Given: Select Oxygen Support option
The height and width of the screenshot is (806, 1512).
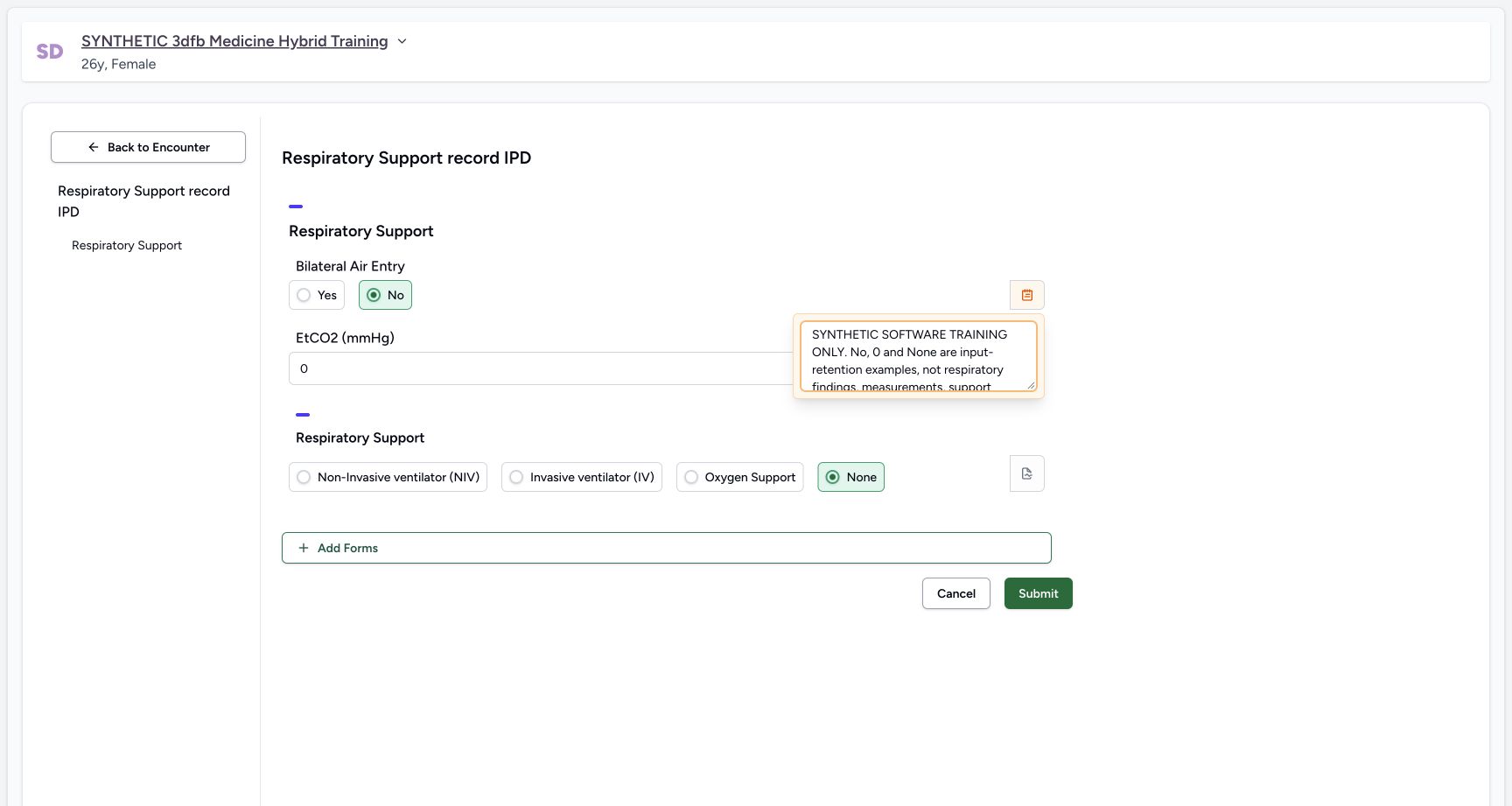Looking at the screenshot, I should coord(739,477).
